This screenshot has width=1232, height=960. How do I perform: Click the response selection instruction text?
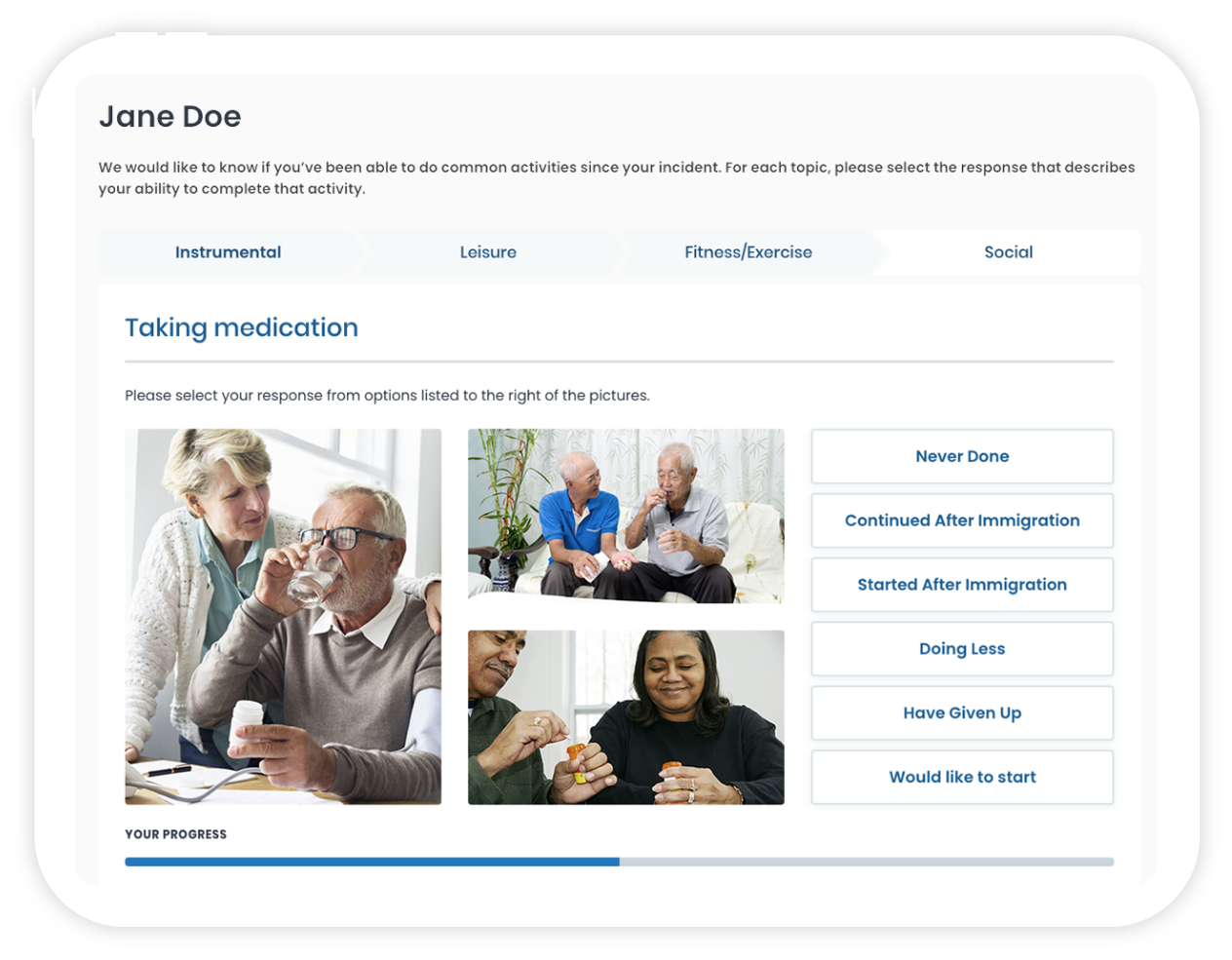pos(387,396)
